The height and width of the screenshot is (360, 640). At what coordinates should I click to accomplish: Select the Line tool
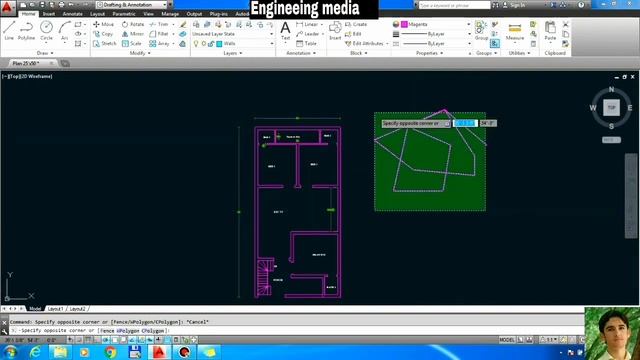click(9, 31)
